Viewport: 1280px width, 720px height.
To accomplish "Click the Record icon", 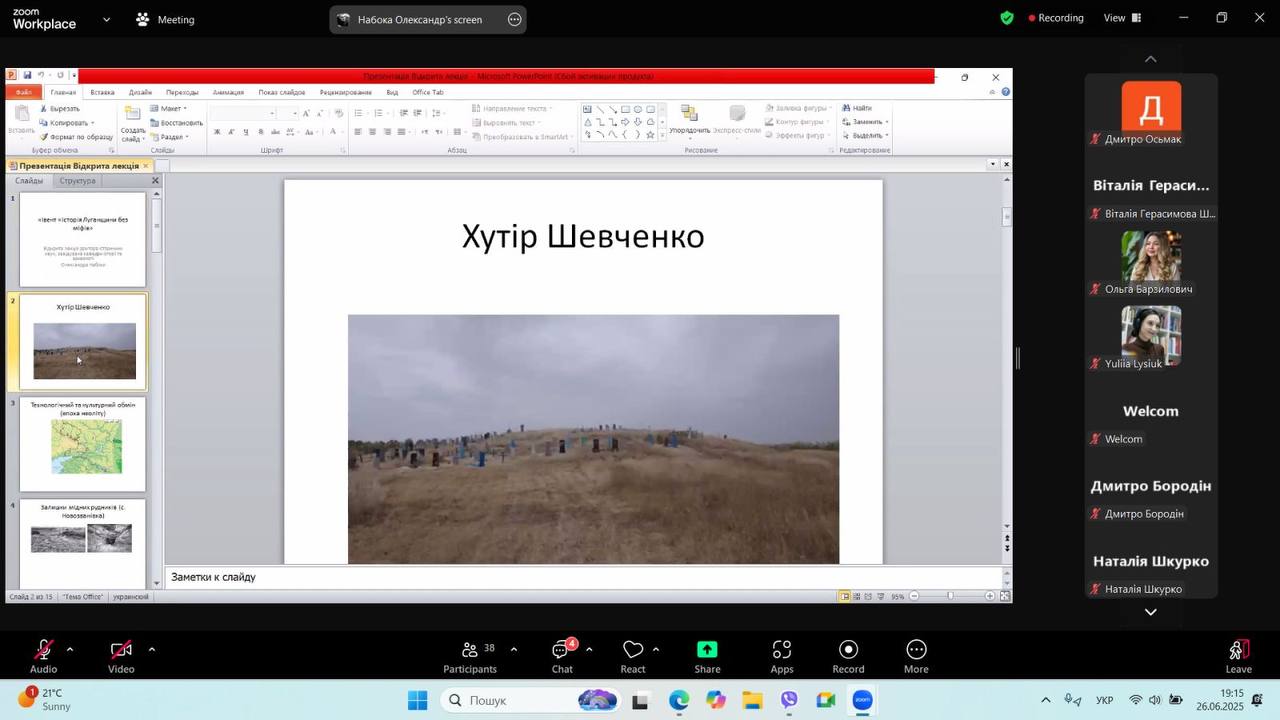I will tap(848, 656).
